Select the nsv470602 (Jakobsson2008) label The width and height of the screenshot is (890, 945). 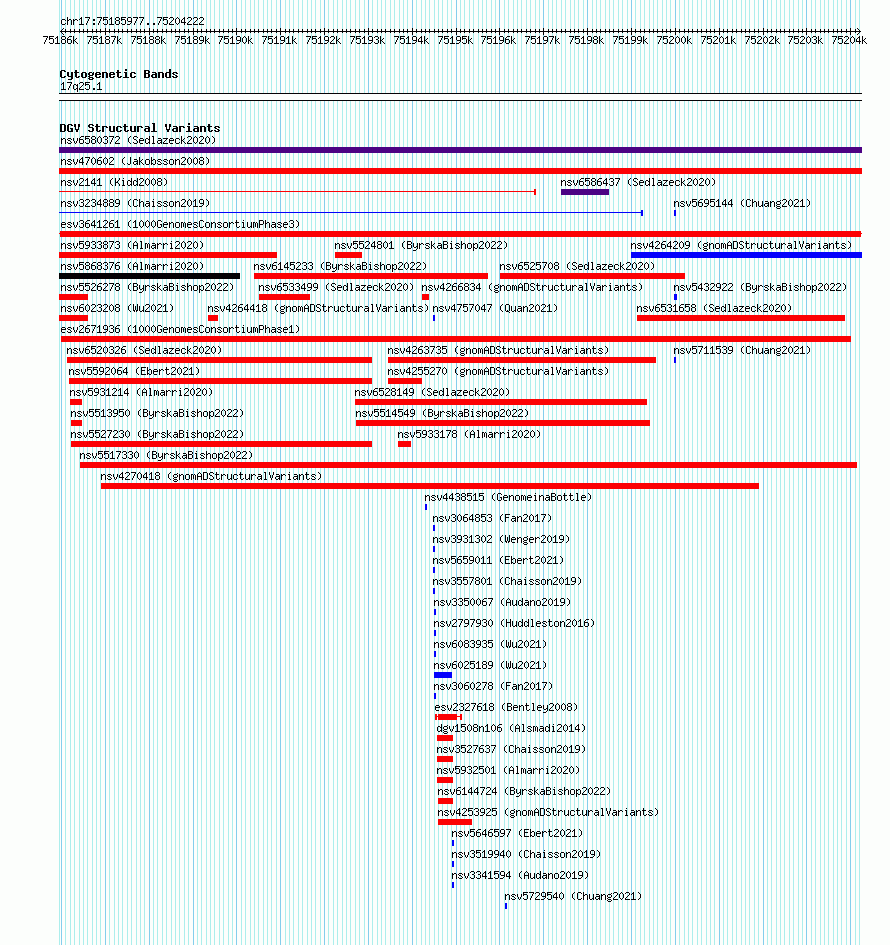click(135, 162)
